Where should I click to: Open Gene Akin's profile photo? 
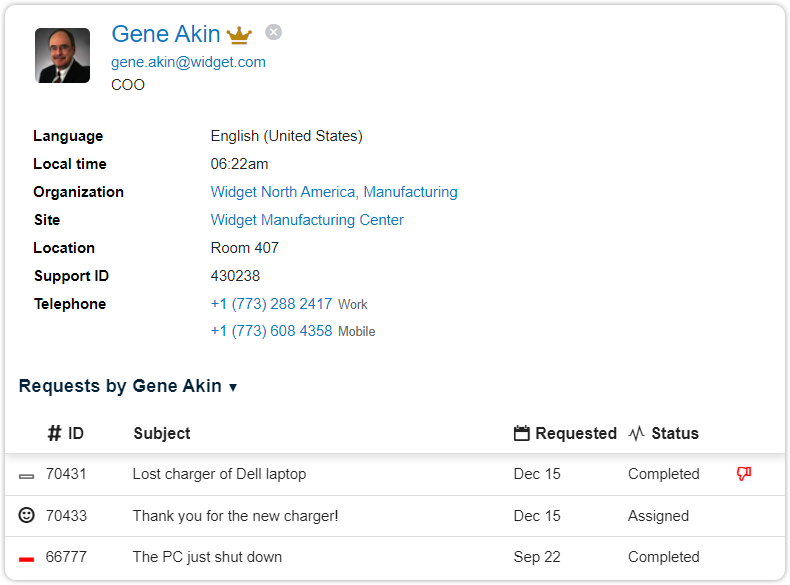[62, 55]
